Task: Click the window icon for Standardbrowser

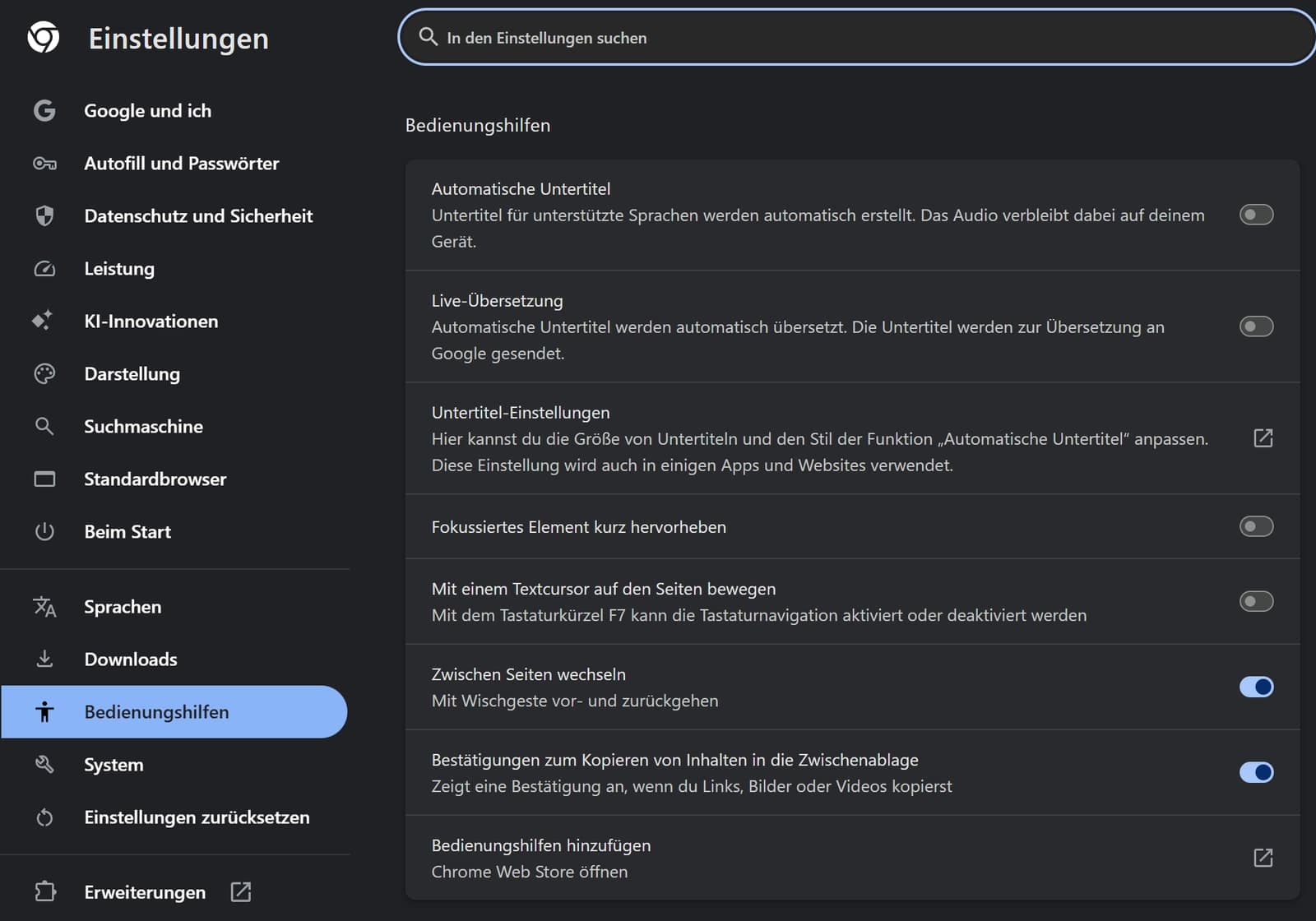Action: pyautogui.click(x=44, y=479)
